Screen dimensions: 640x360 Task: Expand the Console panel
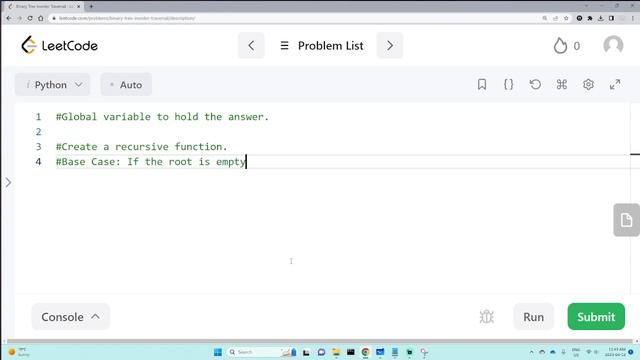click(71, 317)
